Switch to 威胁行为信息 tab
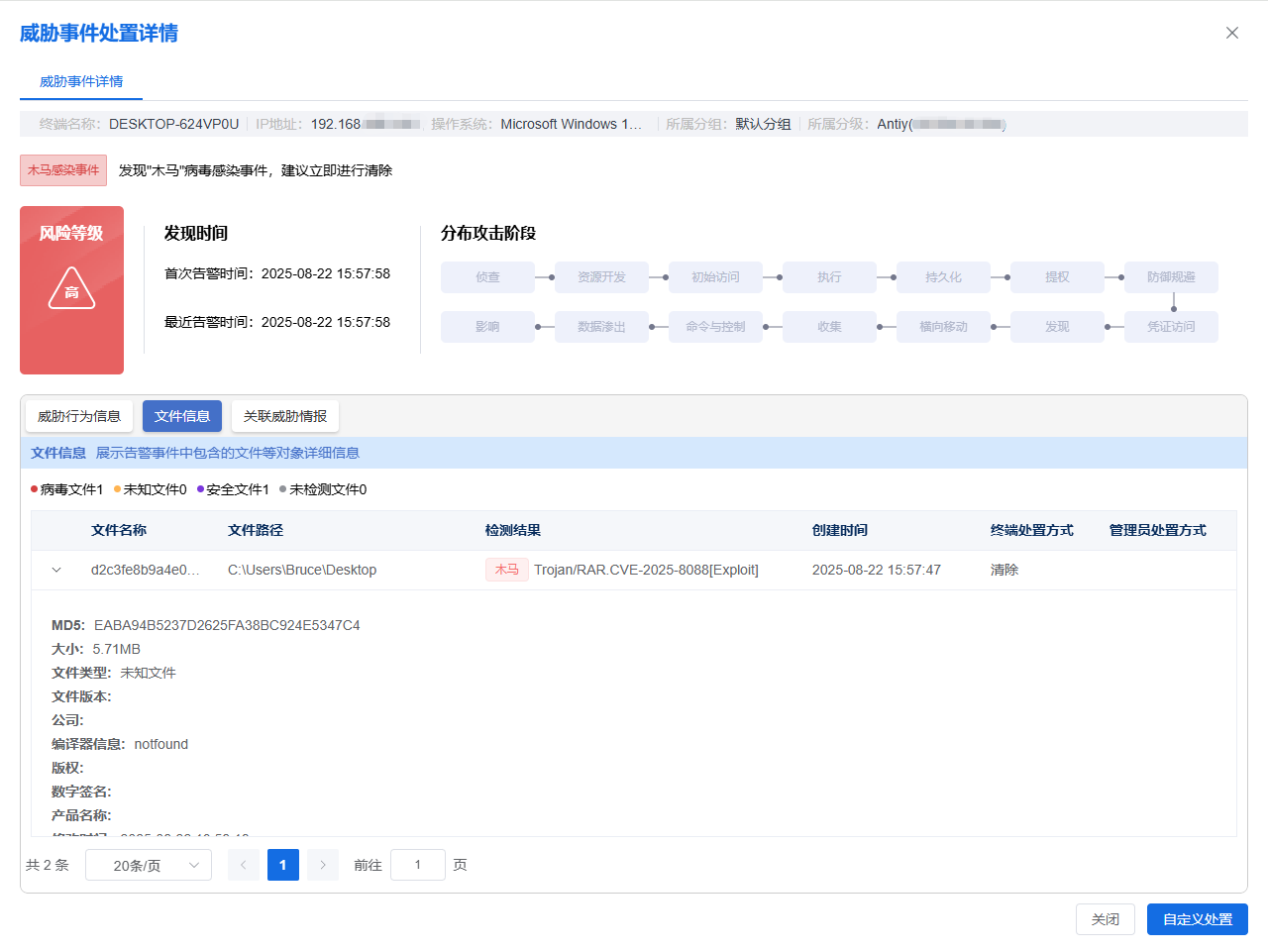Image resolution: width=1268 pixels, height=952 pixels. click(79, 416)
